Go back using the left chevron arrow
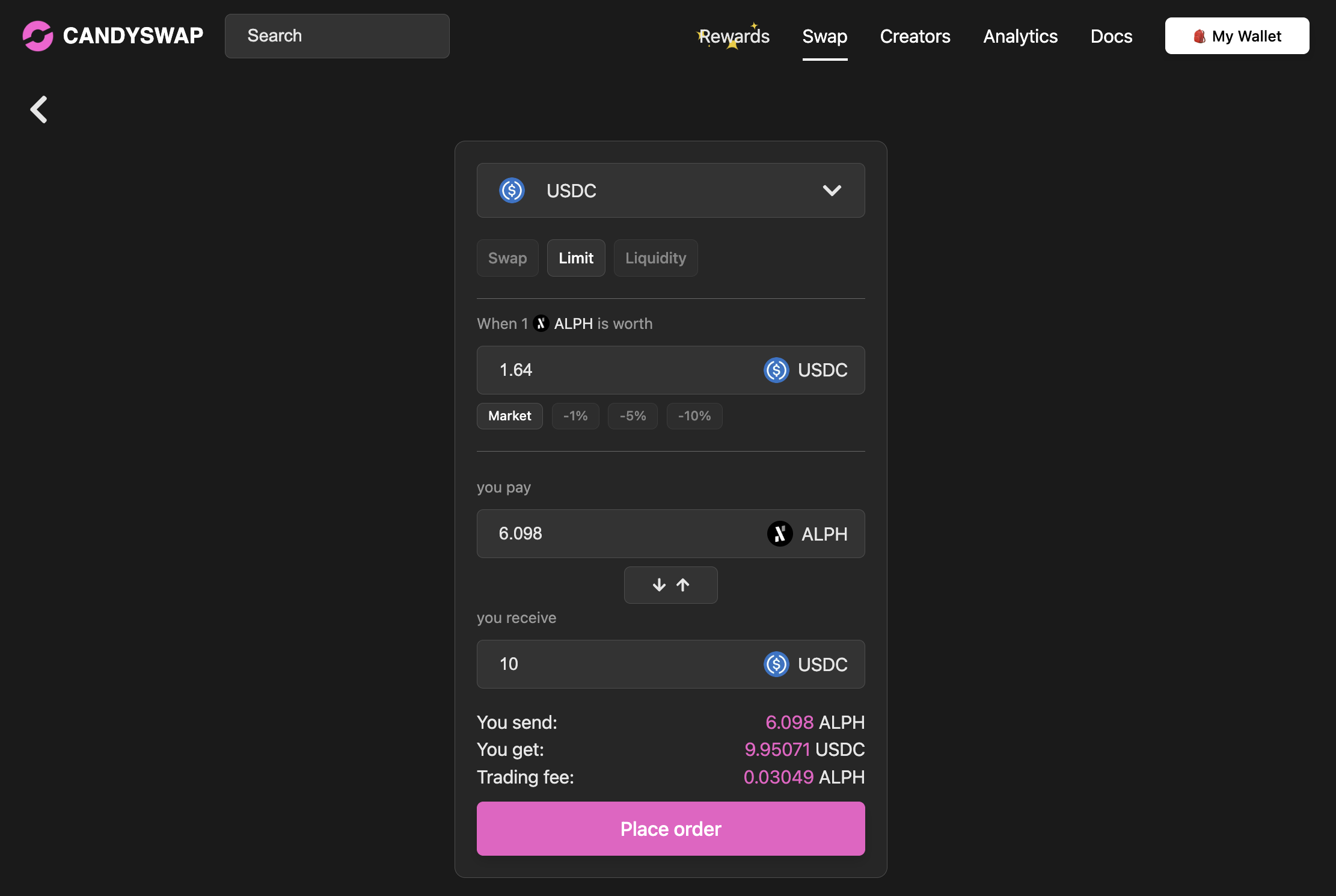1336x896 pixels. (x=39, y=110)
